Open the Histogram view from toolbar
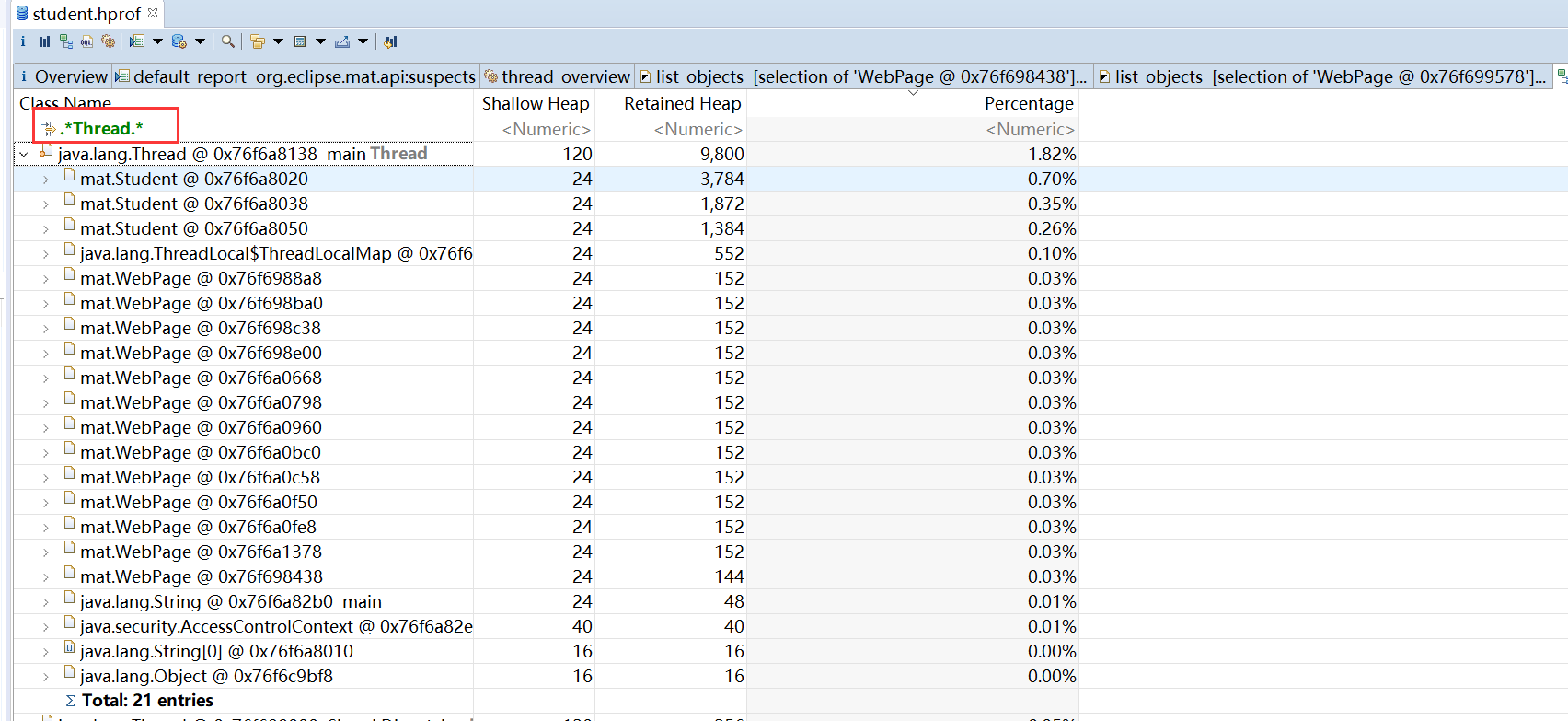Image resolution: width=1568 pixels, height=721 pixels. pyautogui.click(x=44, y=41)
